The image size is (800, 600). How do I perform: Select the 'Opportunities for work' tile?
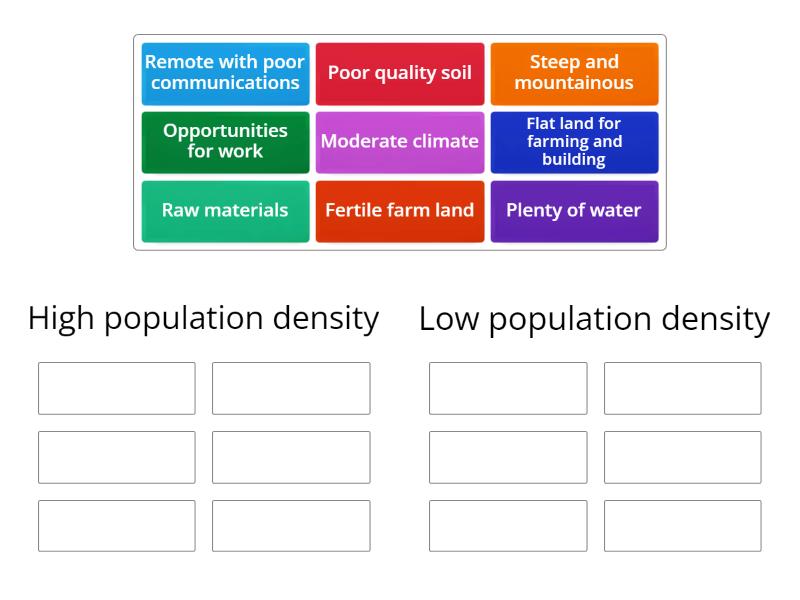pyautogui.click(x=225, y=141)
